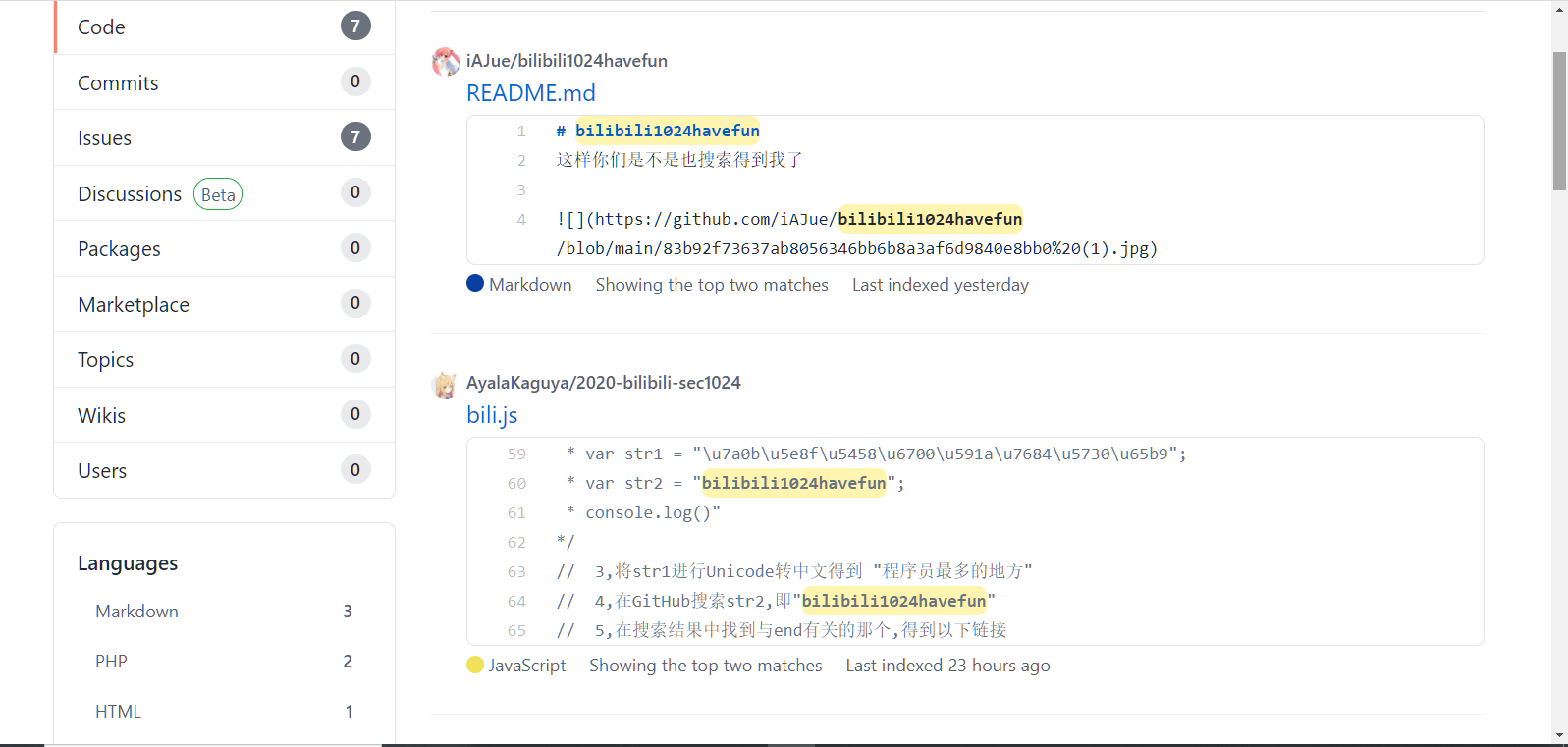Screen dimensions: 1568x747
Task: Open the README.md file link
Action: pyautogui.click(x=531, y=93)
